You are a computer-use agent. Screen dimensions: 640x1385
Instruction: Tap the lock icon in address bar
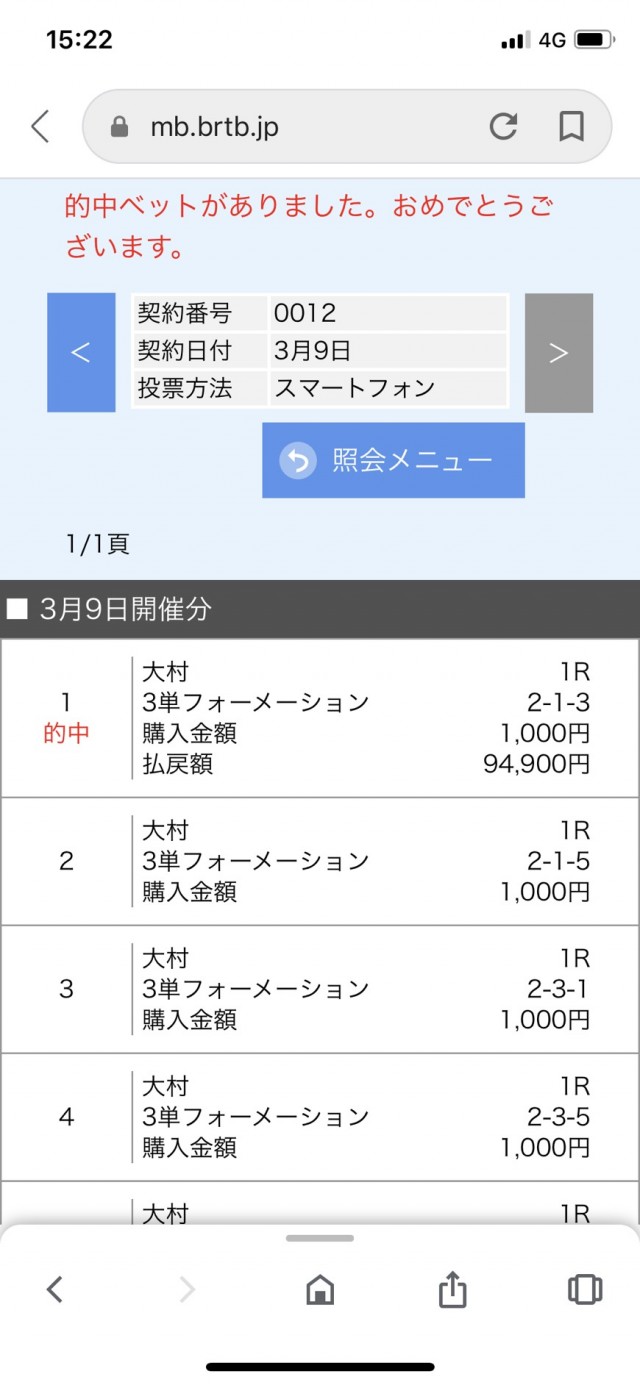pyautogui.click(x=120, y=128)
